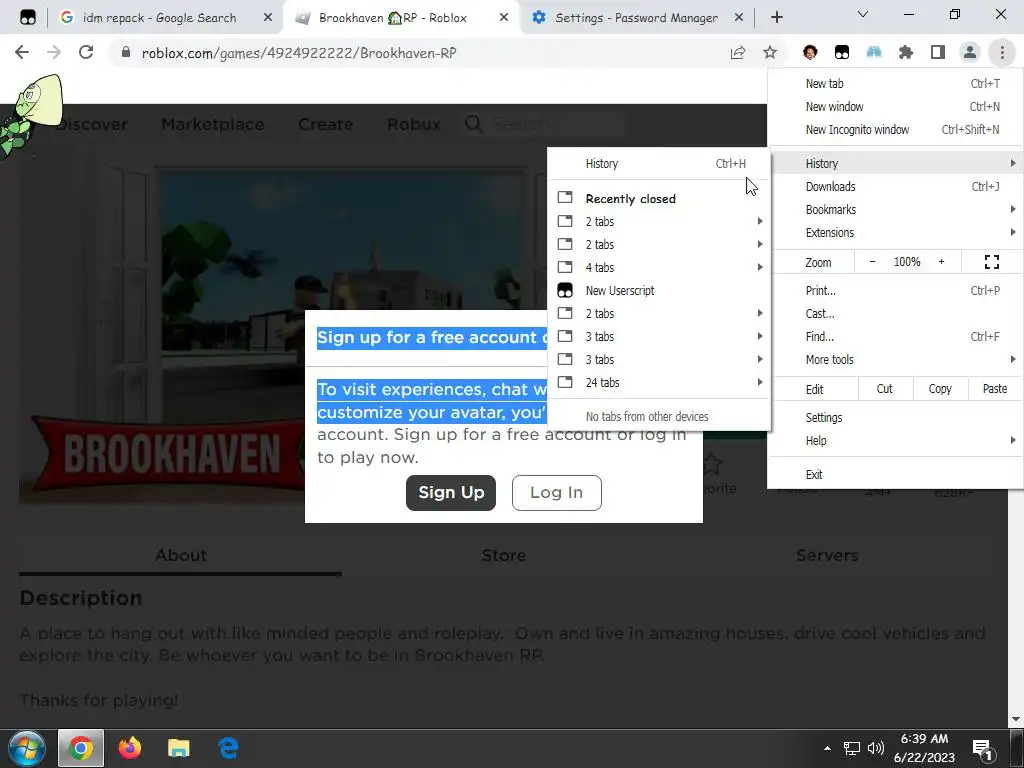Choose New Incognito window

click(895, 129)
